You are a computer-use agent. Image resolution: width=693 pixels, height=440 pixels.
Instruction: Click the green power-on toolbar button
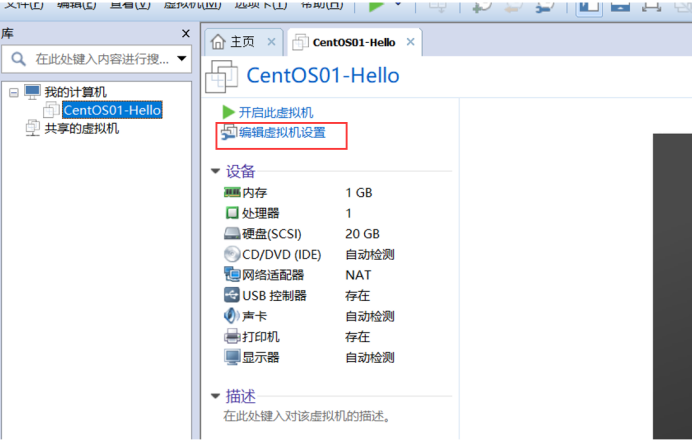[x=376, y=7]
